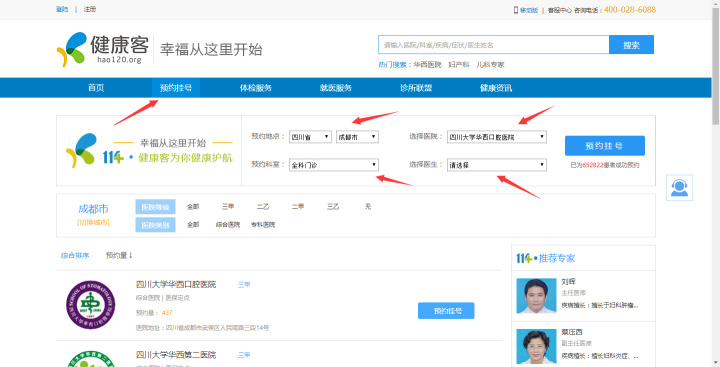The image size is (720, 367).
Task: Select 全部 in the 医院等级 row
Action: click(193, 207)
